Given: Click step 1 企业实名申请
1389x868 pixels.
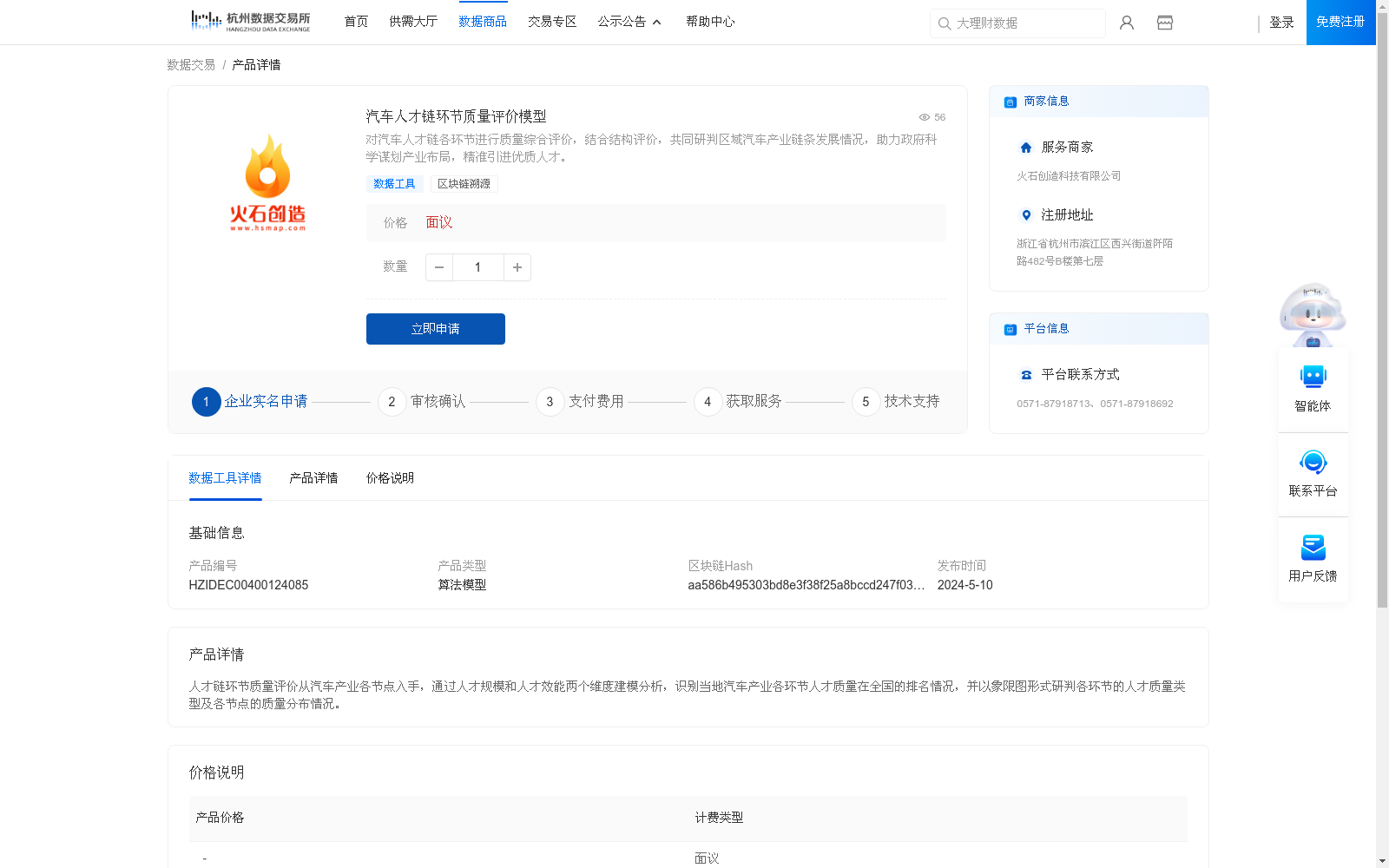Looking at the screenshot, I should point(250,402).
